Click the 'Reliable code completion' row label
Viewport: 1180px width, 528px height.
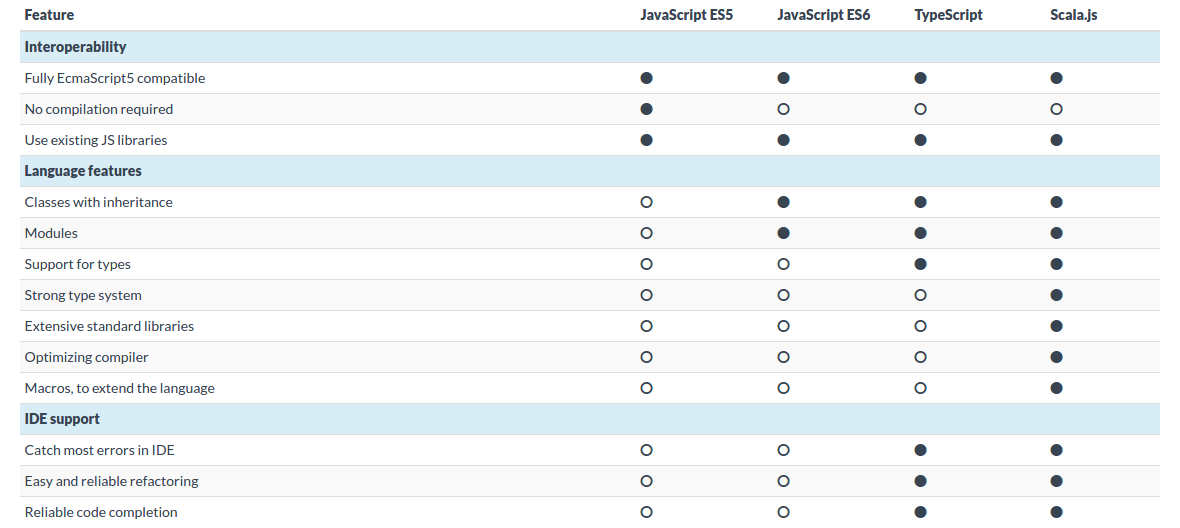click(x=101, y=512)
